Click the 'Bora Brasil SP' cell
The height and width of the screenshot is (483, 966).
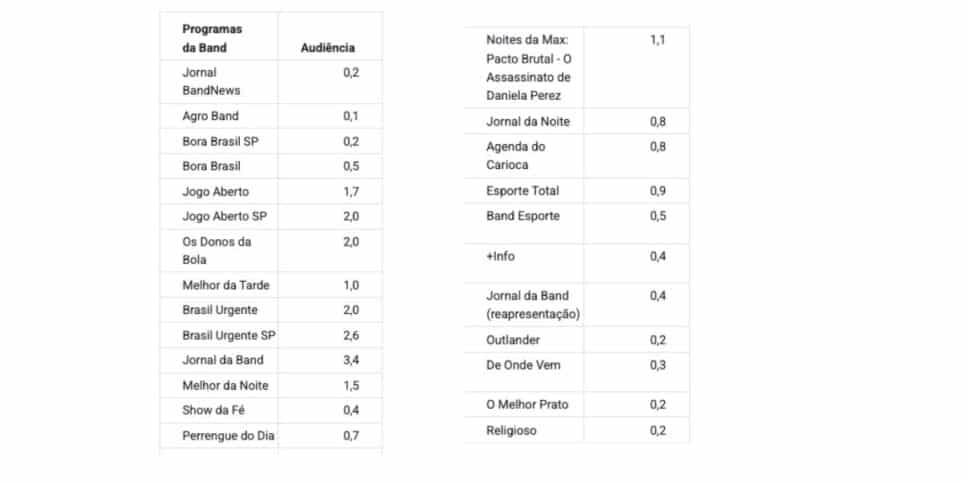point(220,141)
